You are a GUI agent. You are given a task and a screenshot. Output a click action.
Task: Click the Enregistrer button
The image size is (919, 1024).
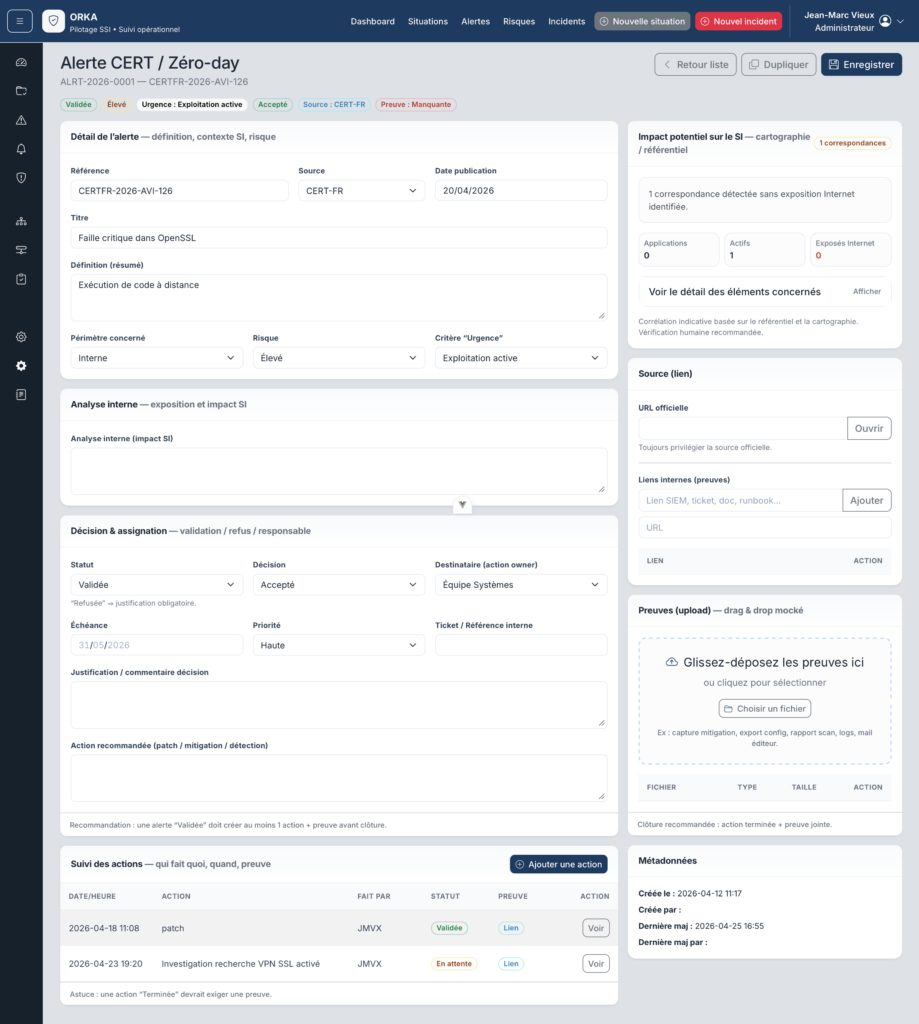point(861,65)
